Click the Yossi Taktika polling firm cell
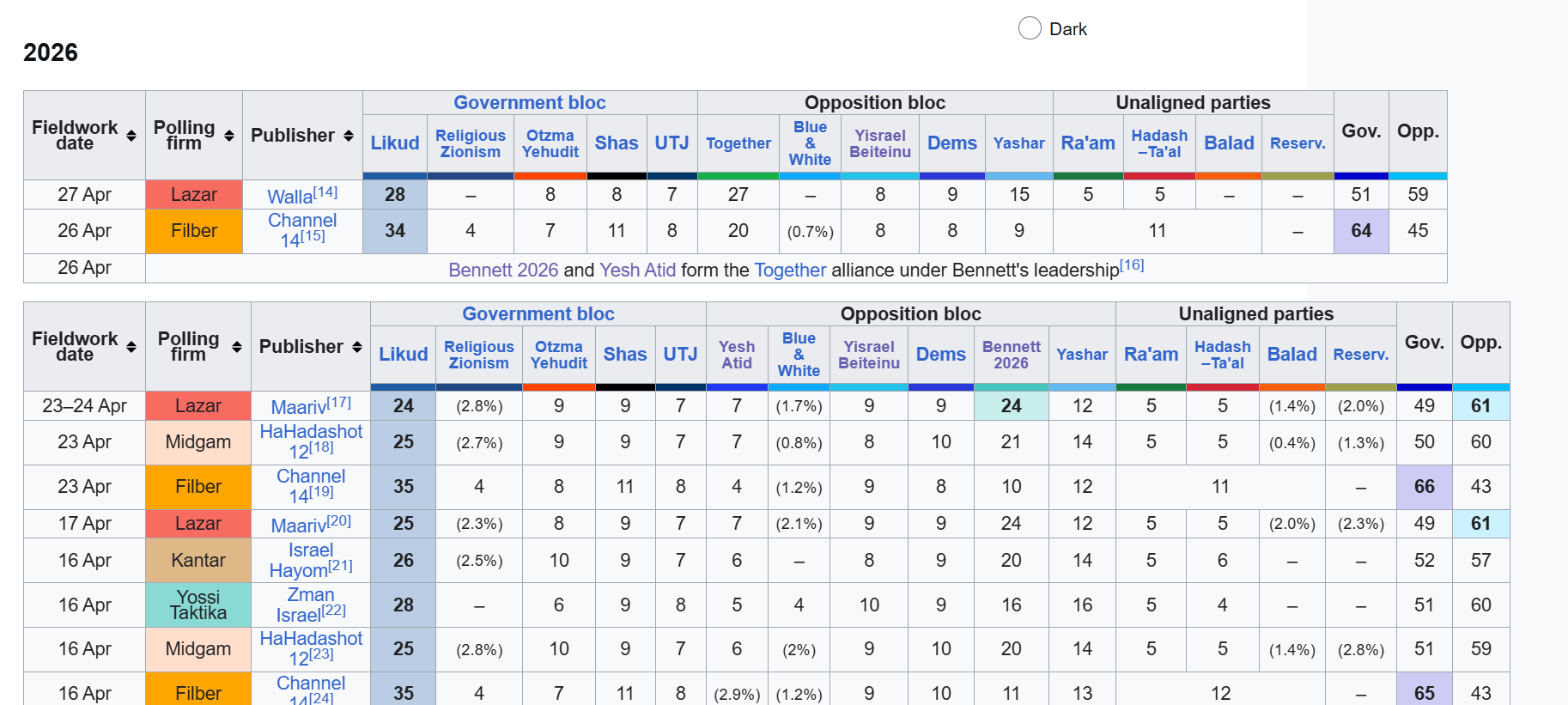This screenshot has width=1568, height=705. pyautogui.click(x=198, y=605)
